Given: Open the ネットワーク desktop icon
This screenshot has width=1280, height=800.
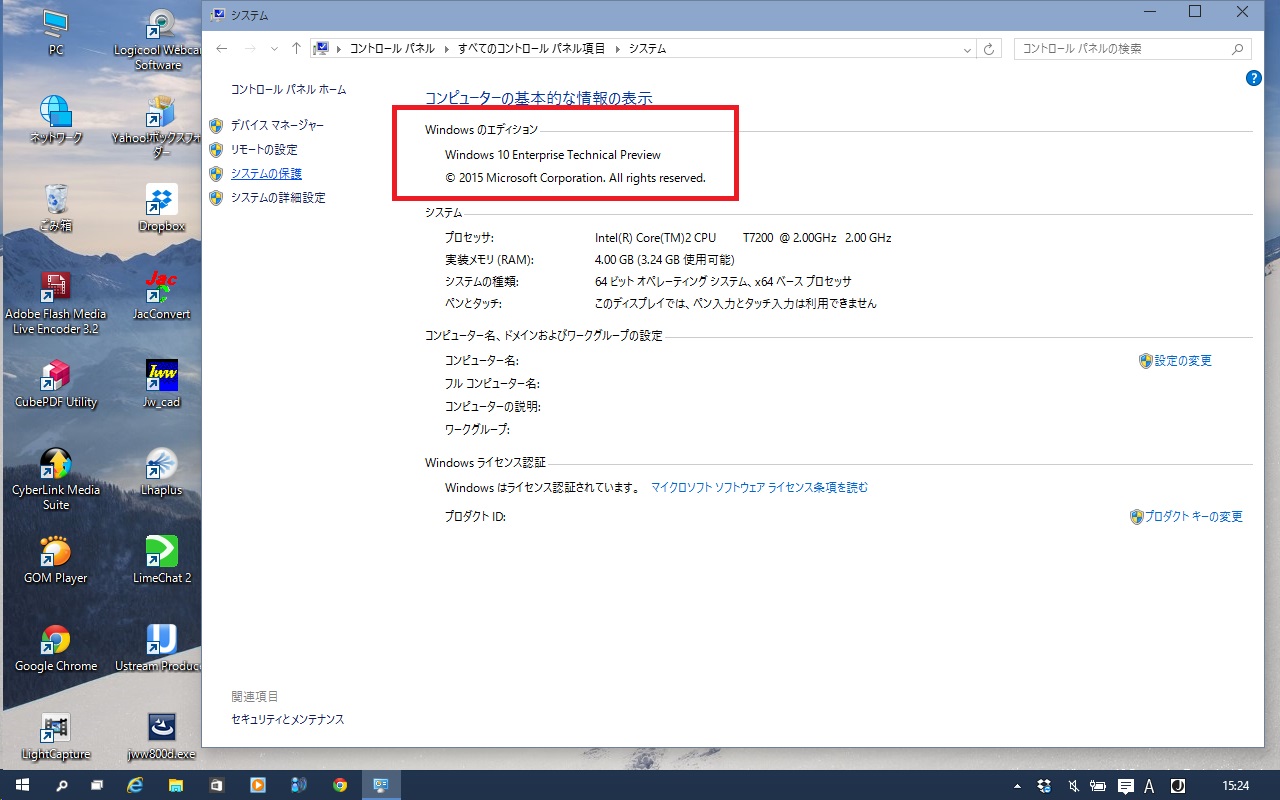Looking at the screenshot, I should pos(56,119).
